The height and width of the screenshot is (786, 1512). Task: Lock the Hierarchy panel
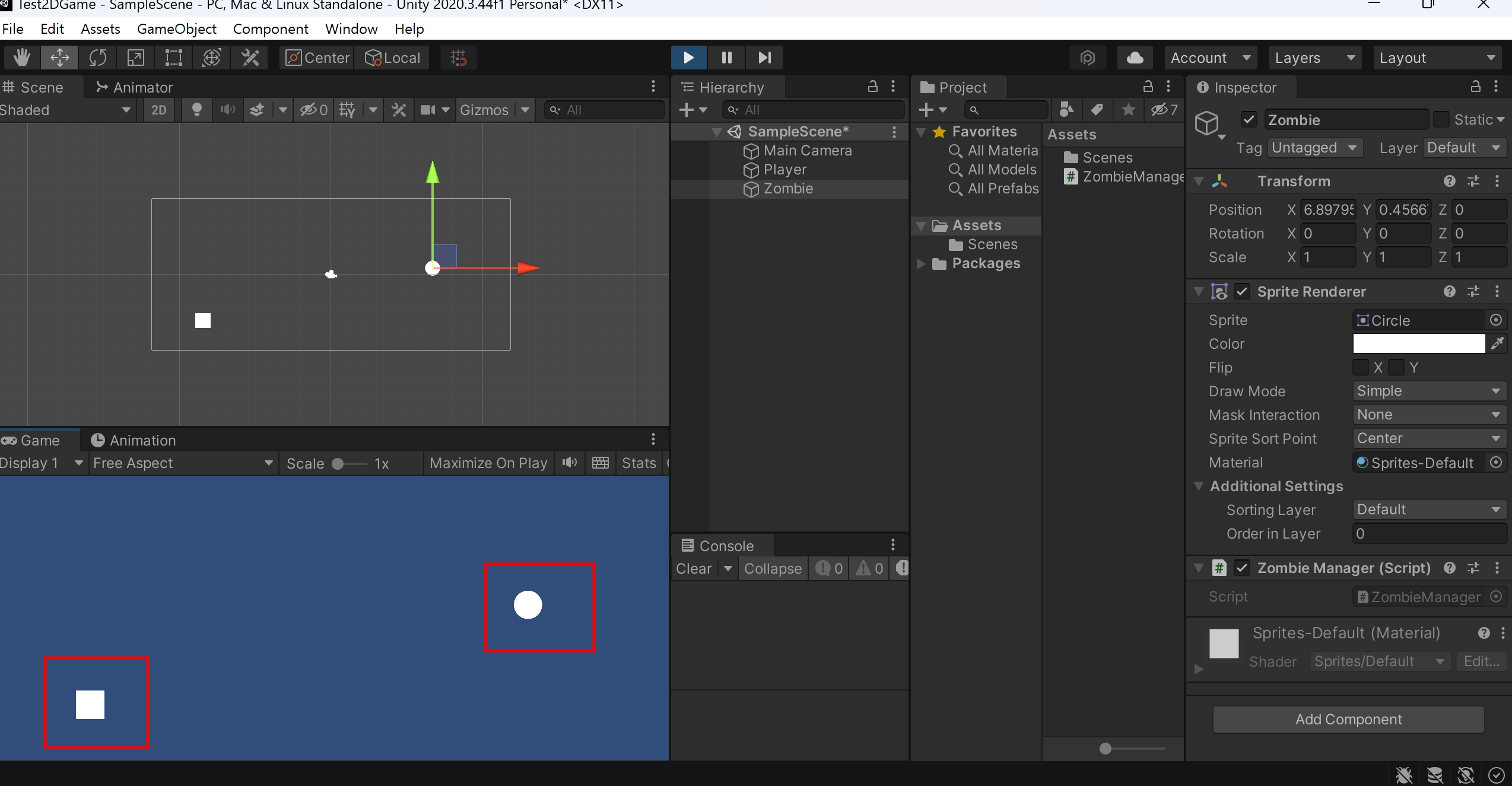click(x=872, y=87)
